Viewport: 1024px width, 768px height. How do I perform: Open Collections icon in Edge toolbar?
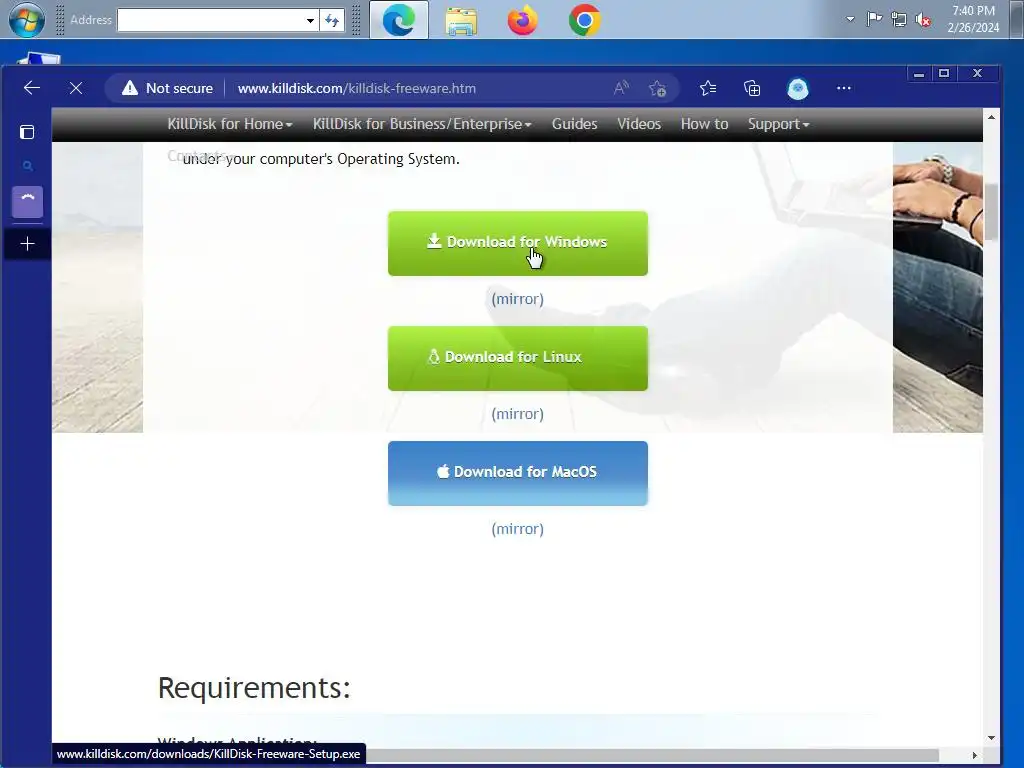click(752, 88)
